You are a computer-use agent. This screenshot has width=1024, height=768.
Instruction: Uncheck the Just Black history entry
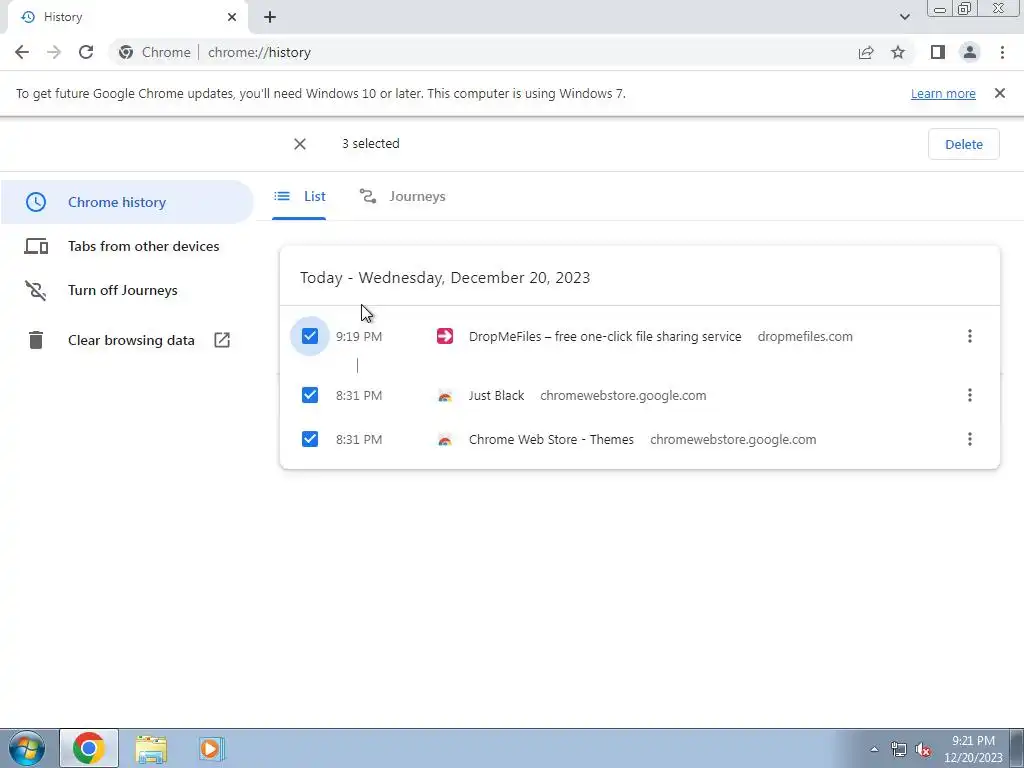310,395
